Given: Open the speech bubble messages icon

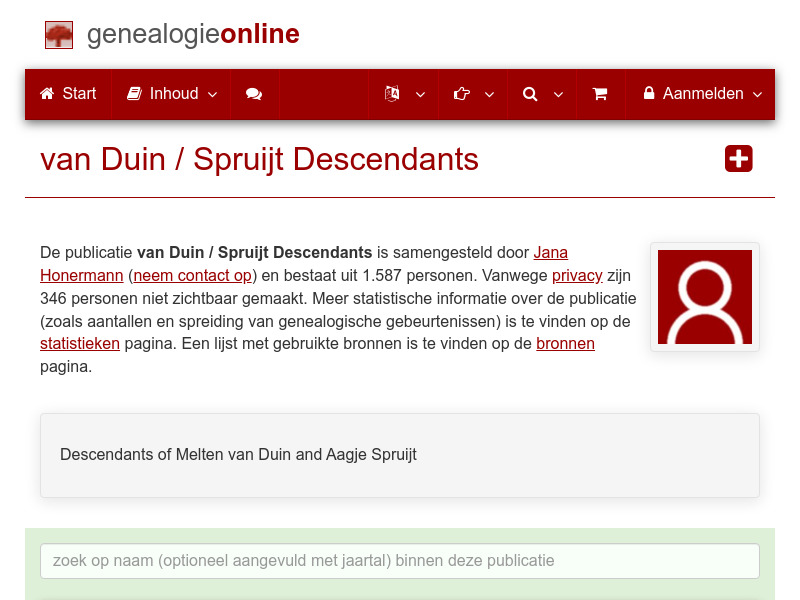Looking at the screenshot, I should [x=253, y=93].
